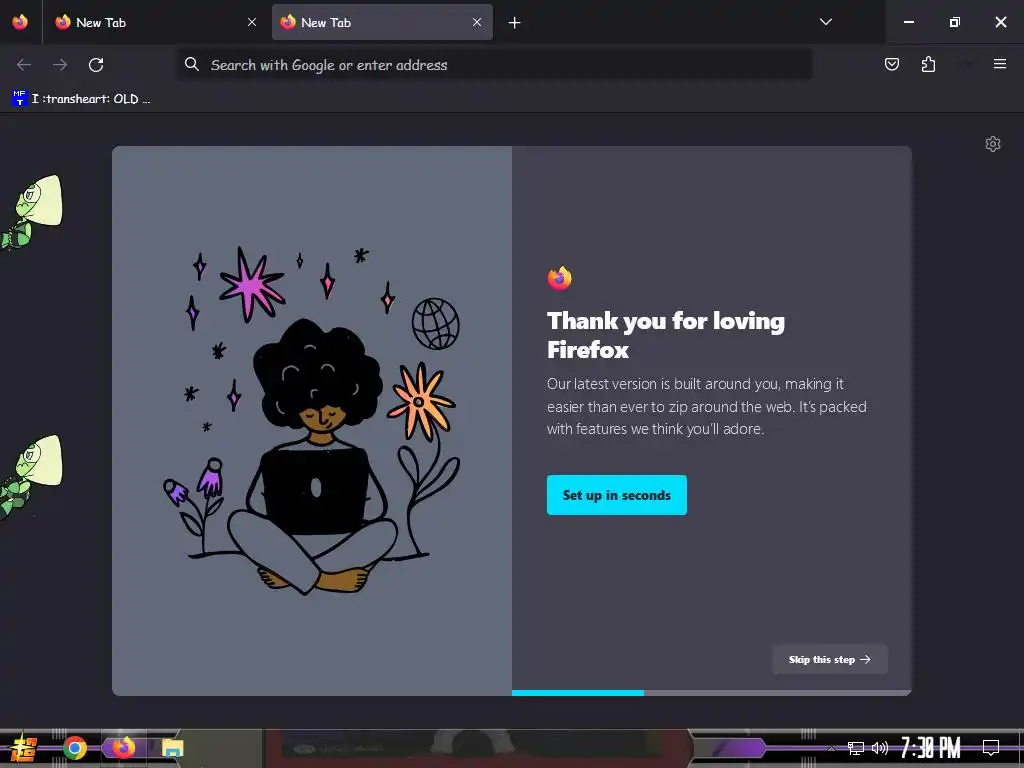
Task: Click the Firefox taskbar icon
Action: [x=123, y=747]
